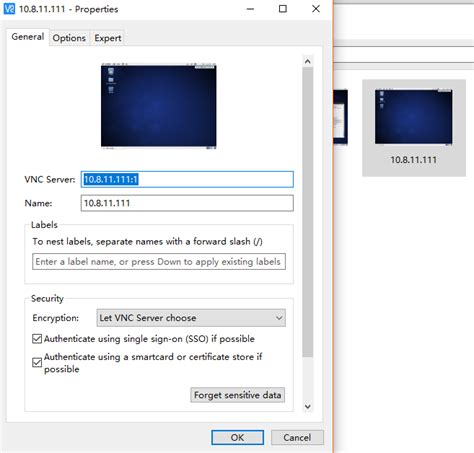Viewport: 474px width, 453px height.
Task: Maximize the Properties dialog window
Action: pyautogui.click(x=283, y=9)
